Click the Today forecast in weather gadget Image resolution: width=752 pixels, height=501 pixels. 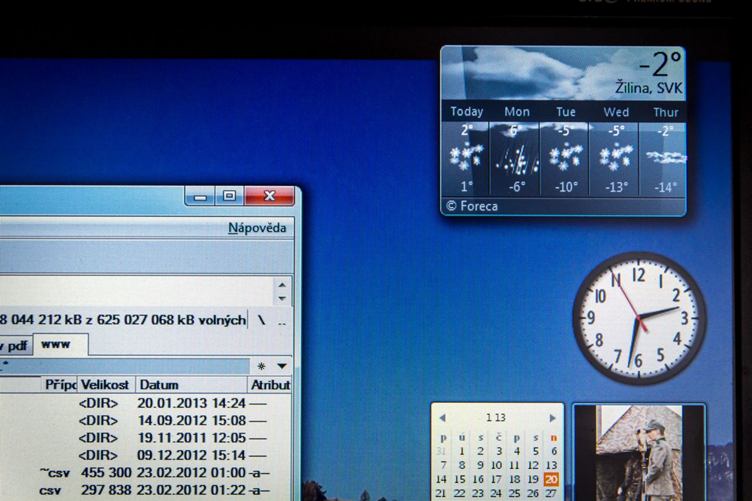(466, 150)
